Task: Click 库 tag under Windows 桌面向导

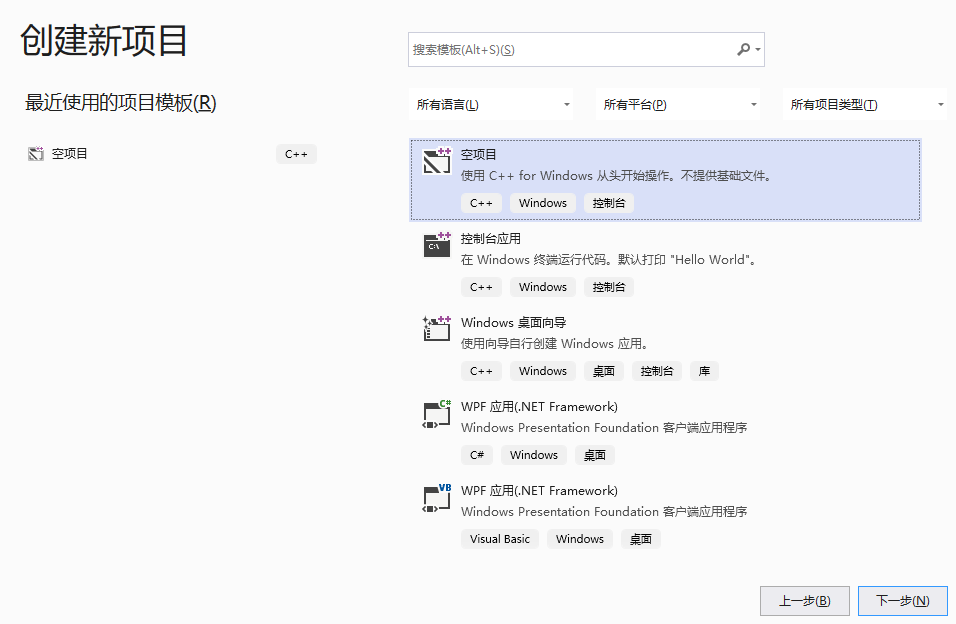Action: click(704, 371)
